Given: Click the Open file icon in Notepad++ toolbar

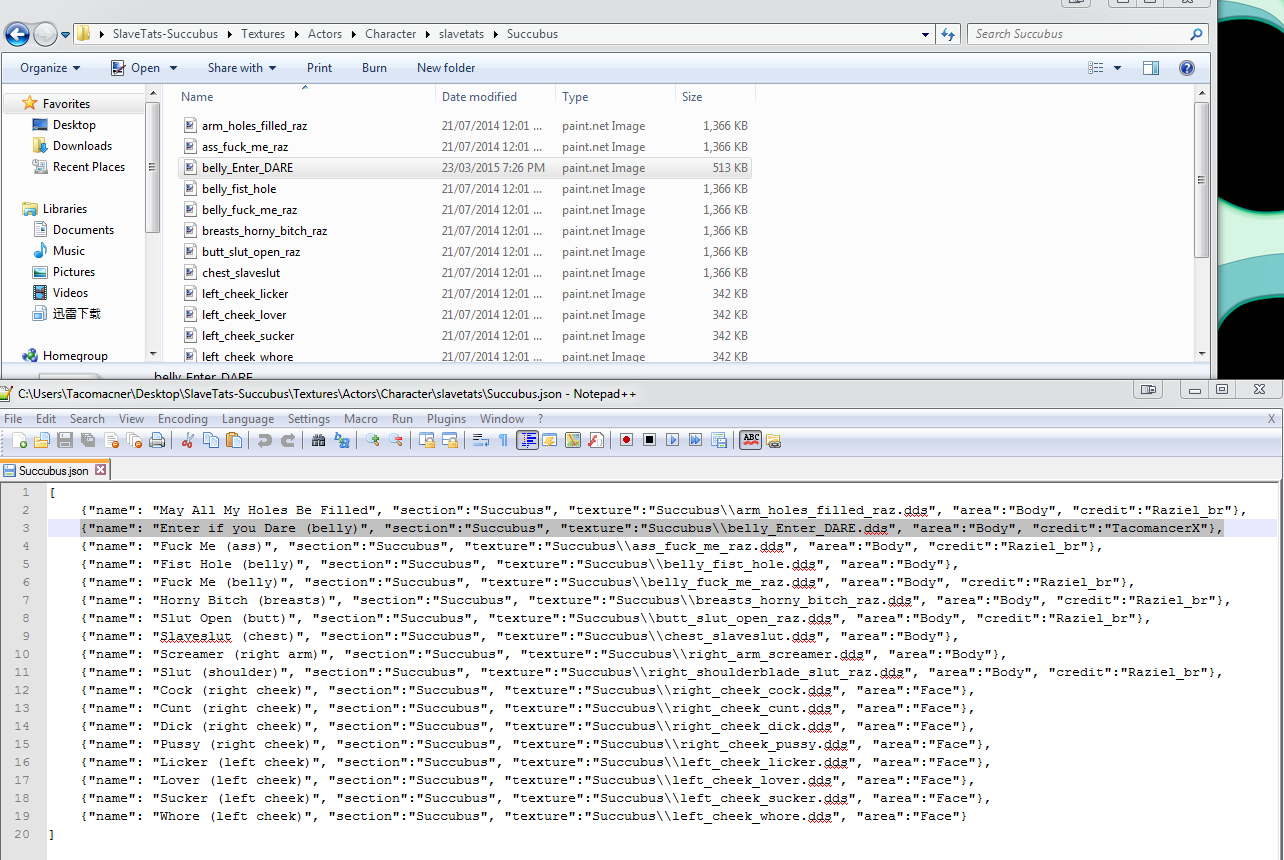Looking at the screenshot, I should pos(41,440).
